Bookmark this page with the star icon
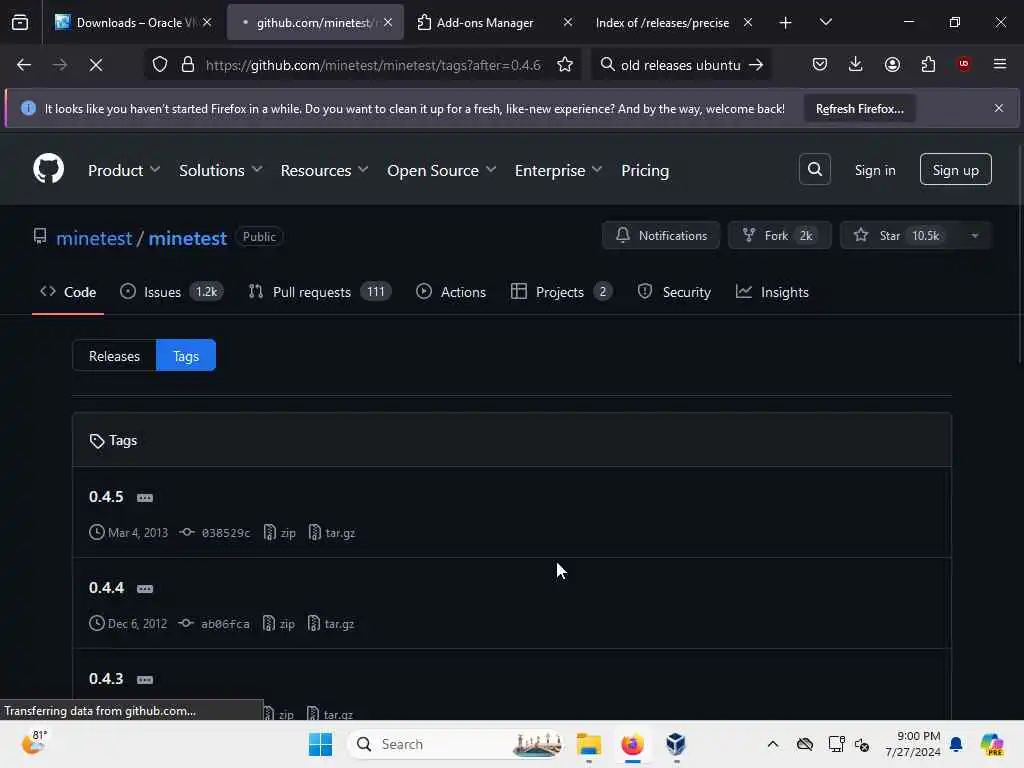Screen dimensions: 1024x768 click(565, 65)
